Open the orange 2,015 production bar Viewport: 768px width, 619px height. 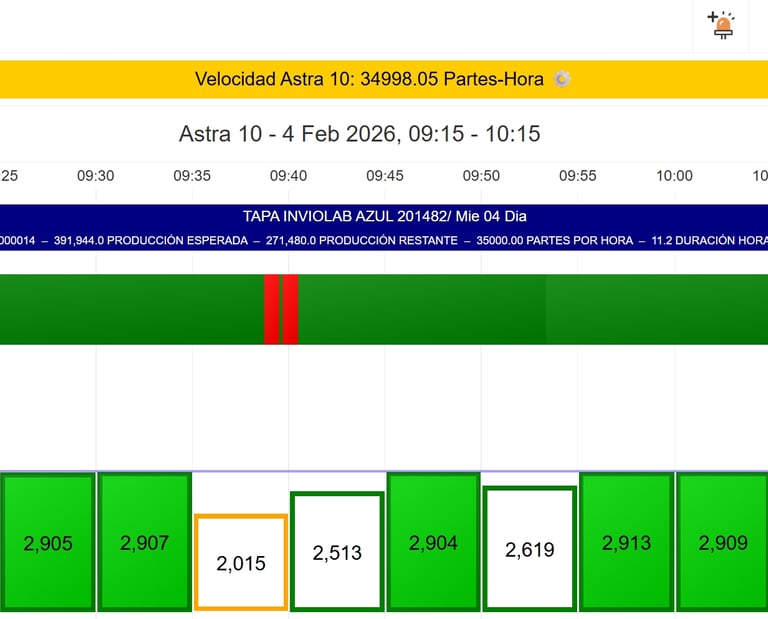tap(241, 562)
